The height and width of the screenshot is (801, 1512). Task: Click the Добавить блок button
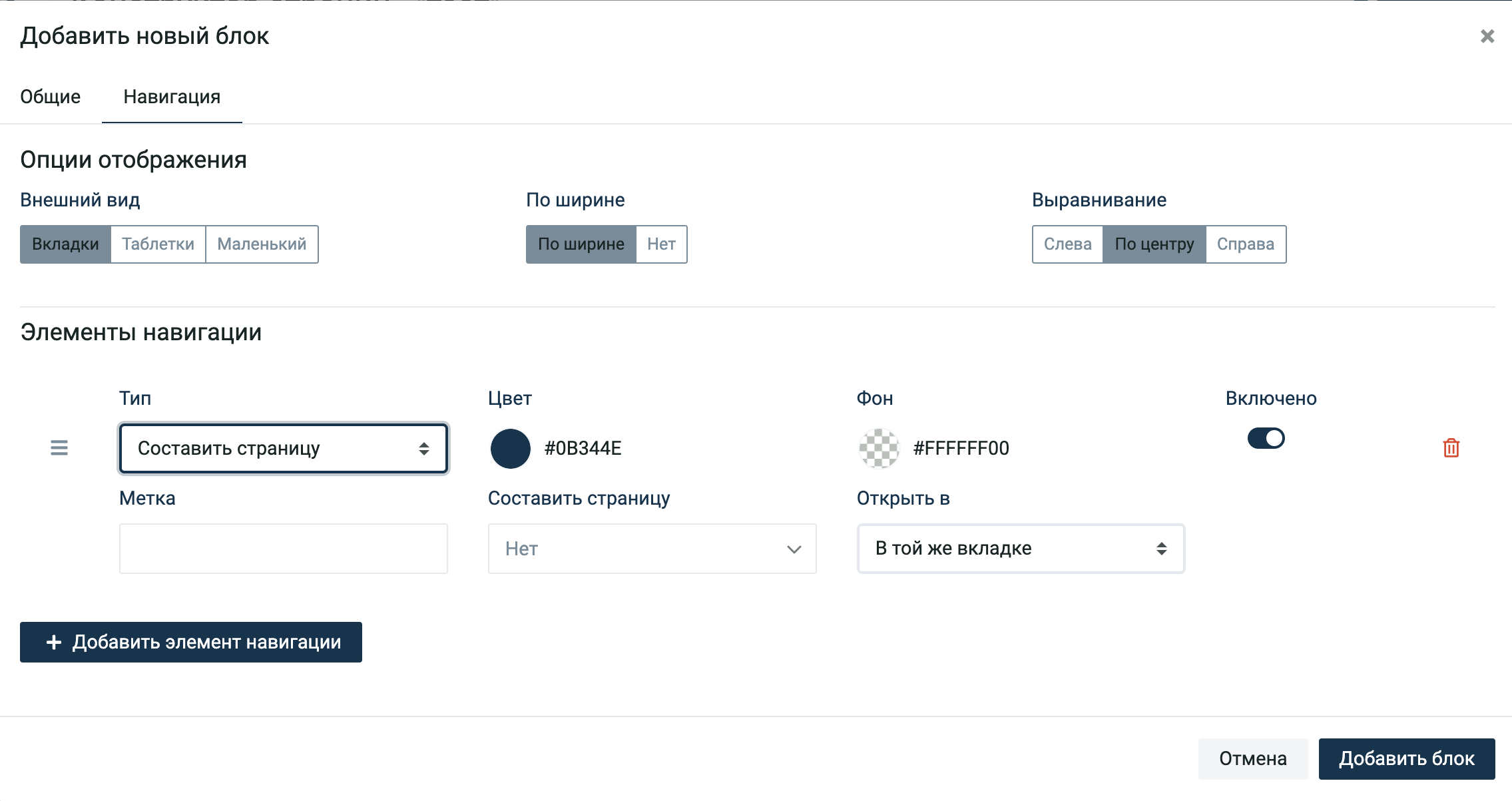pyautogui.click(x=1407, y=758)
